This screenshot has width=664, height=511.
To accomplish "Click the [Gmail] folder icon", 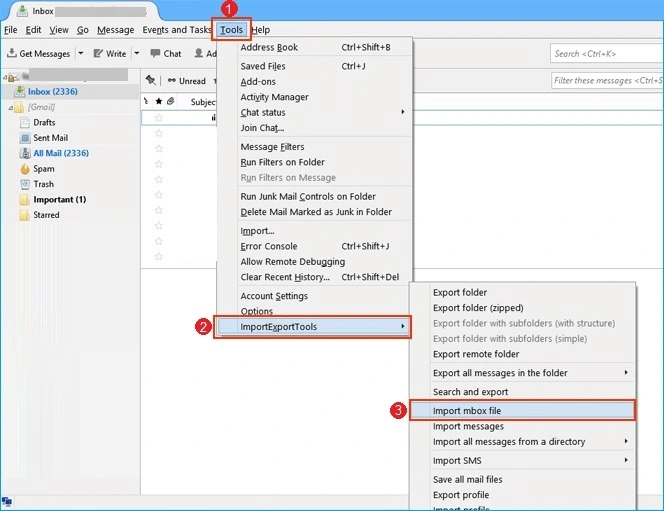I will [19, 108].
